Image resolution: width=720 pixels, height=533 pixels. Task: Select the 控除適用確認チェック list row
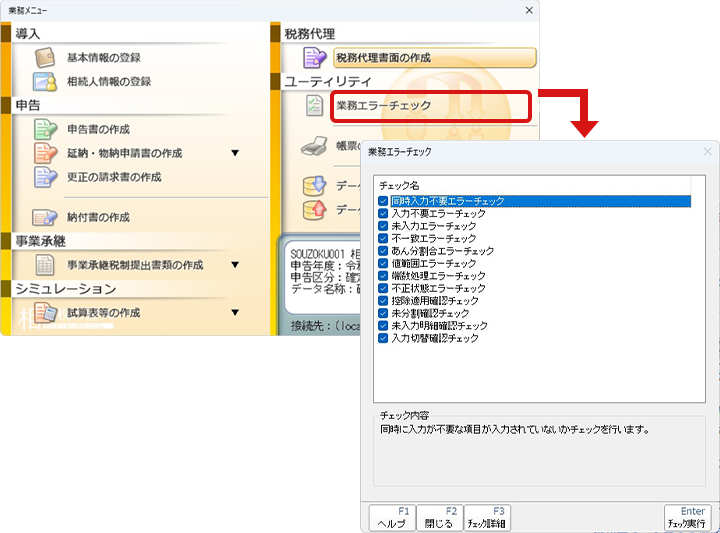coord(434,301)
